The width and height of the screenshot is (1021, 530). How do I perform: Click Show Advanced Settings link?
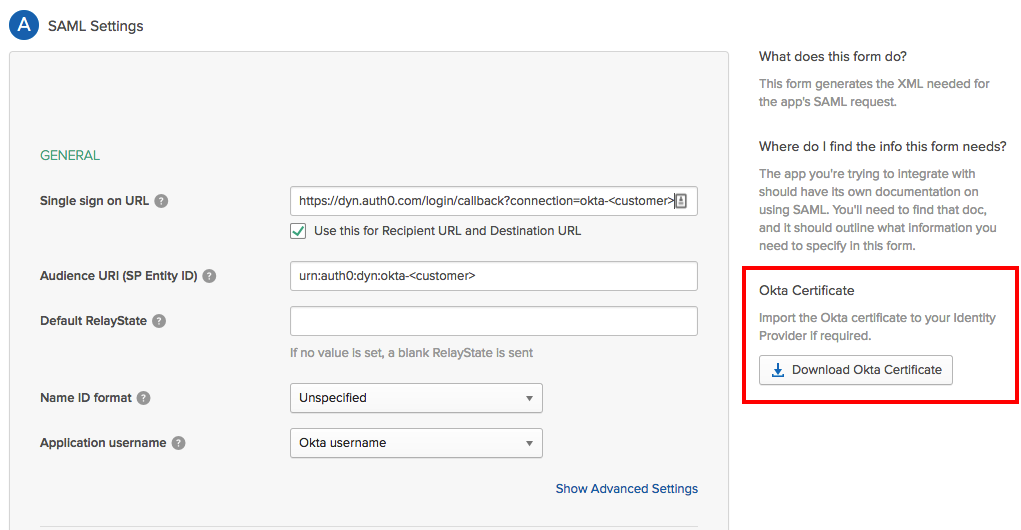pyautogui.click(x=626, y=489)
